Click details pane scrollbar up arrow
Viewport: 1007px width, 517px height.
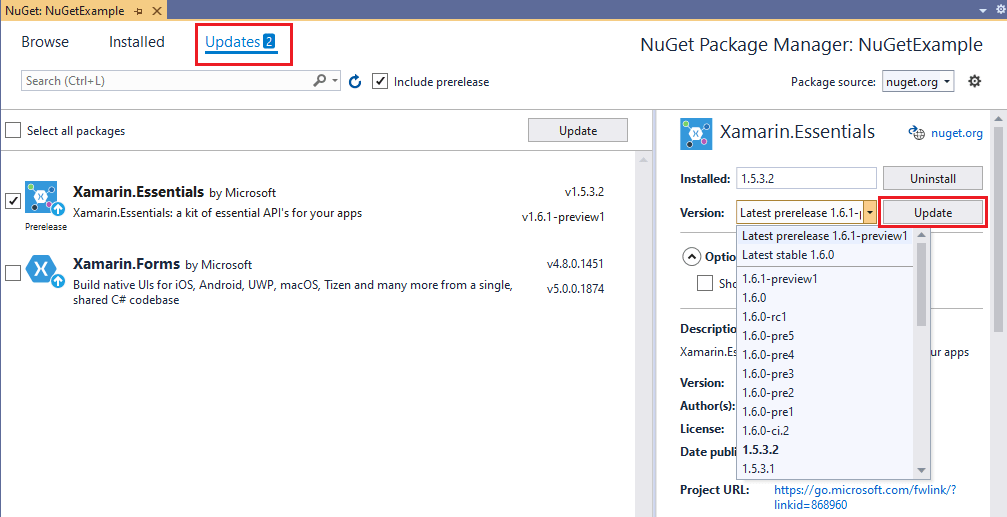tap(999, 118)
